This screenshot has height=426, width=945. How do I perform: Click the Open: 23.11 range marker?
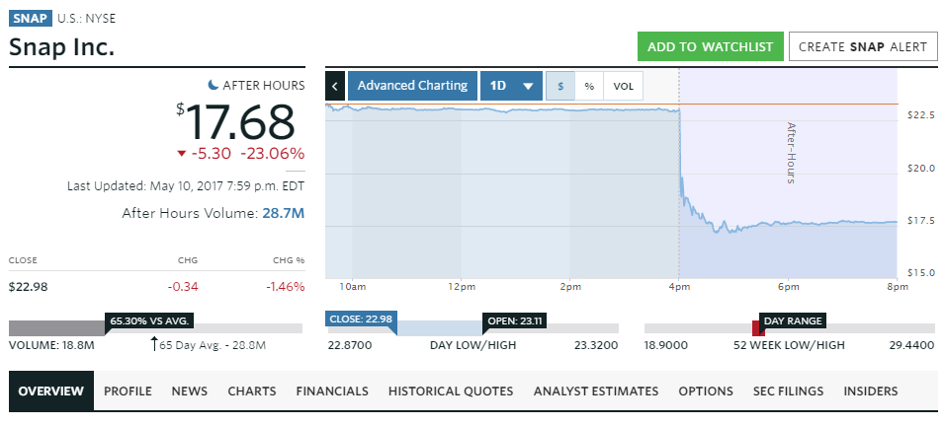(514, 321)
